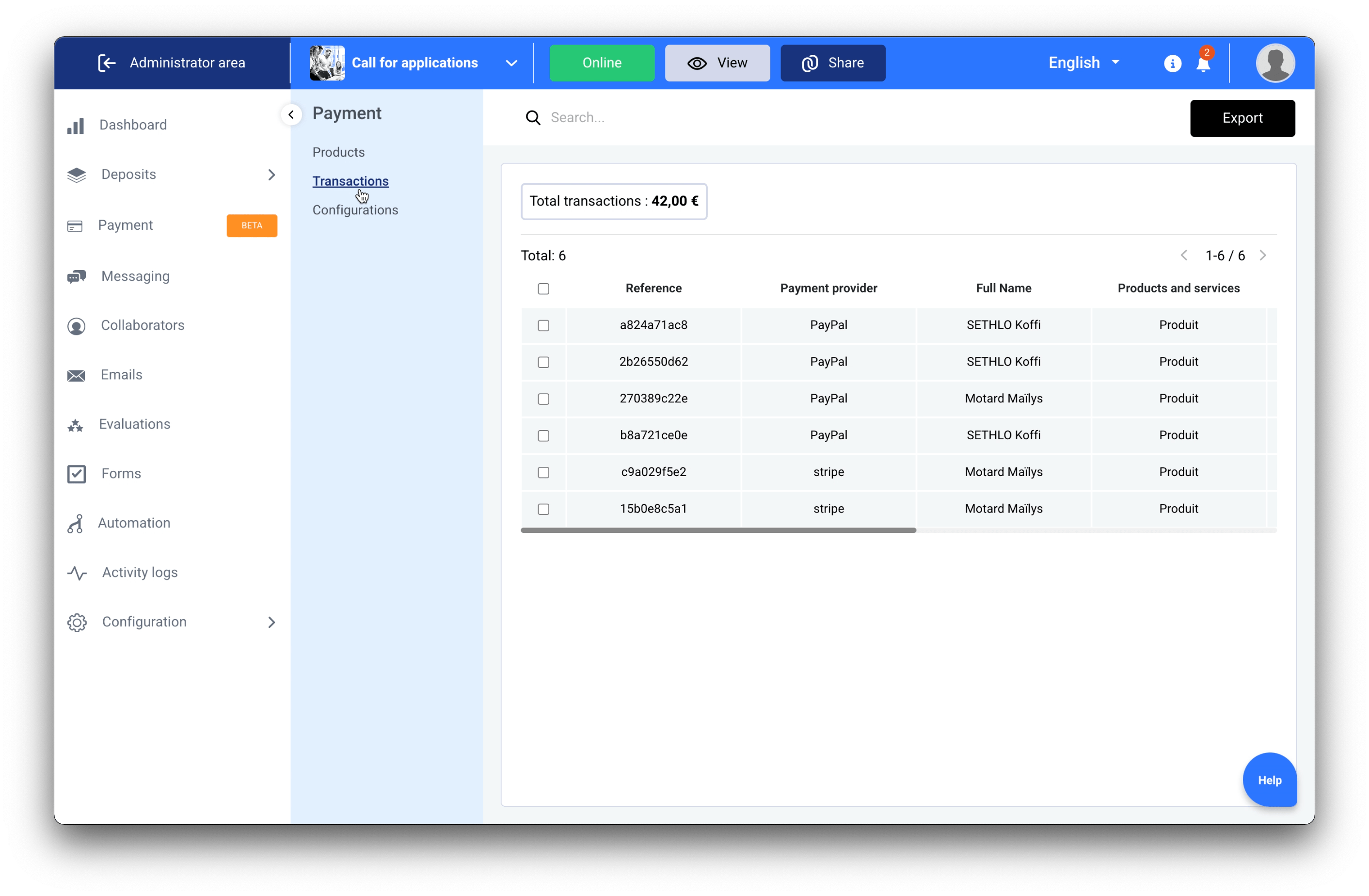1369x896 pixels.
Task: Open Configurations under Payment menu
Action: [x=355, y=210]
